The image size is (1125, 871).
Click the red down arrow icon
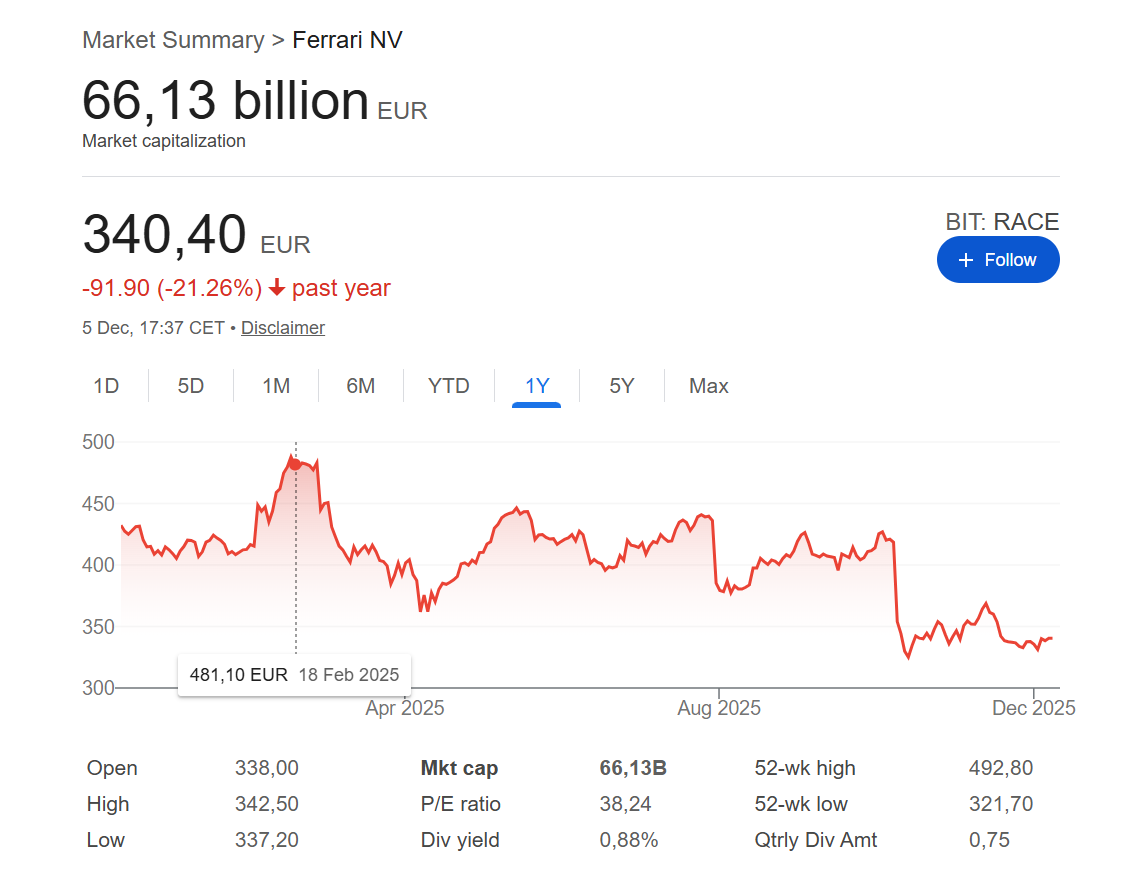(277, 289)
